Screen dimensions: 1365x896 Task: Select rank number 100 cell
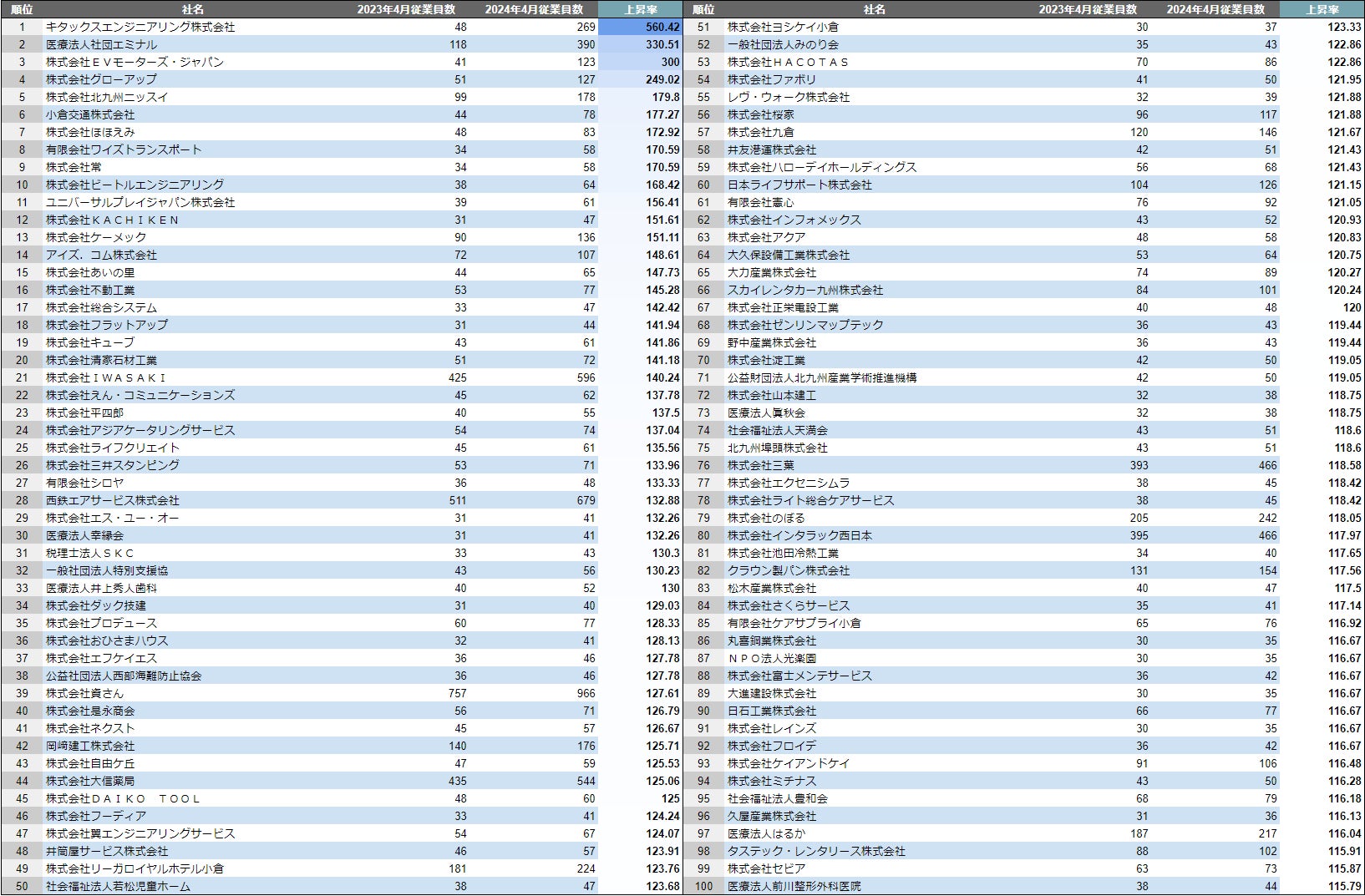[703, 886]
